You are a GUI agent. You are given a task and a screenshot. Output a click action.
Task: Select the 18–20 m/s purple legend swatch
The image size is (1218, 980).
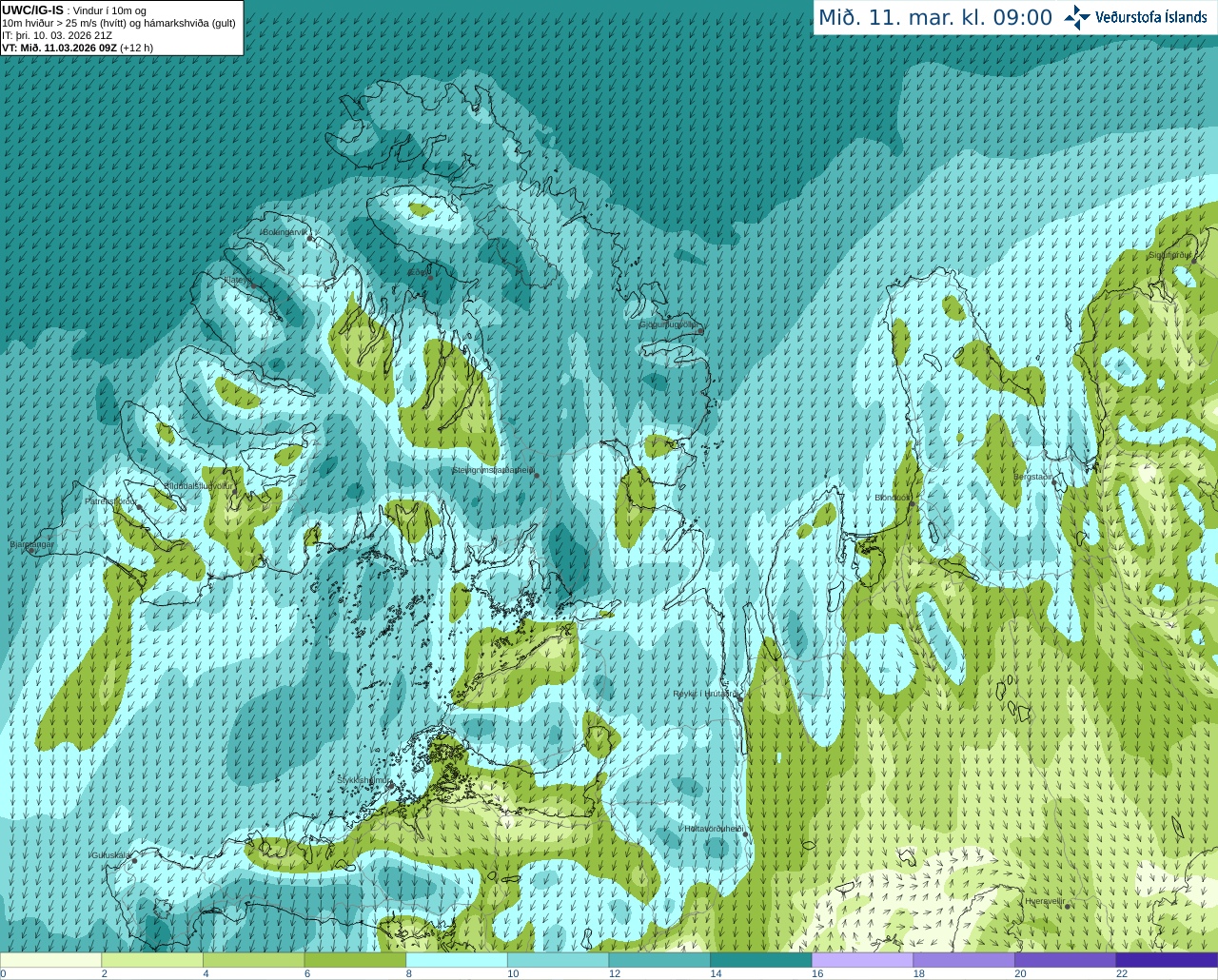pyautogui.click(x=964, y=960)
